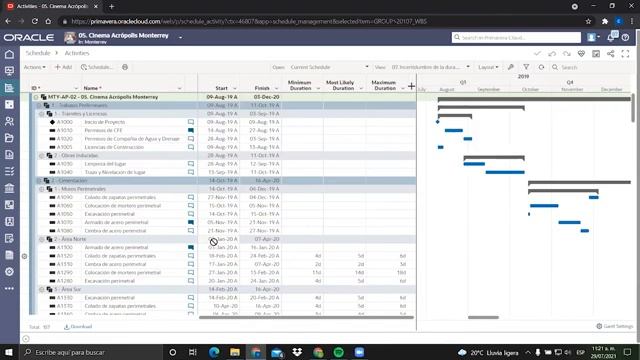This screenshot has height=360, width=640.
Task: Open the presentation dashboard sidebar icon
Action: [9, 71]
